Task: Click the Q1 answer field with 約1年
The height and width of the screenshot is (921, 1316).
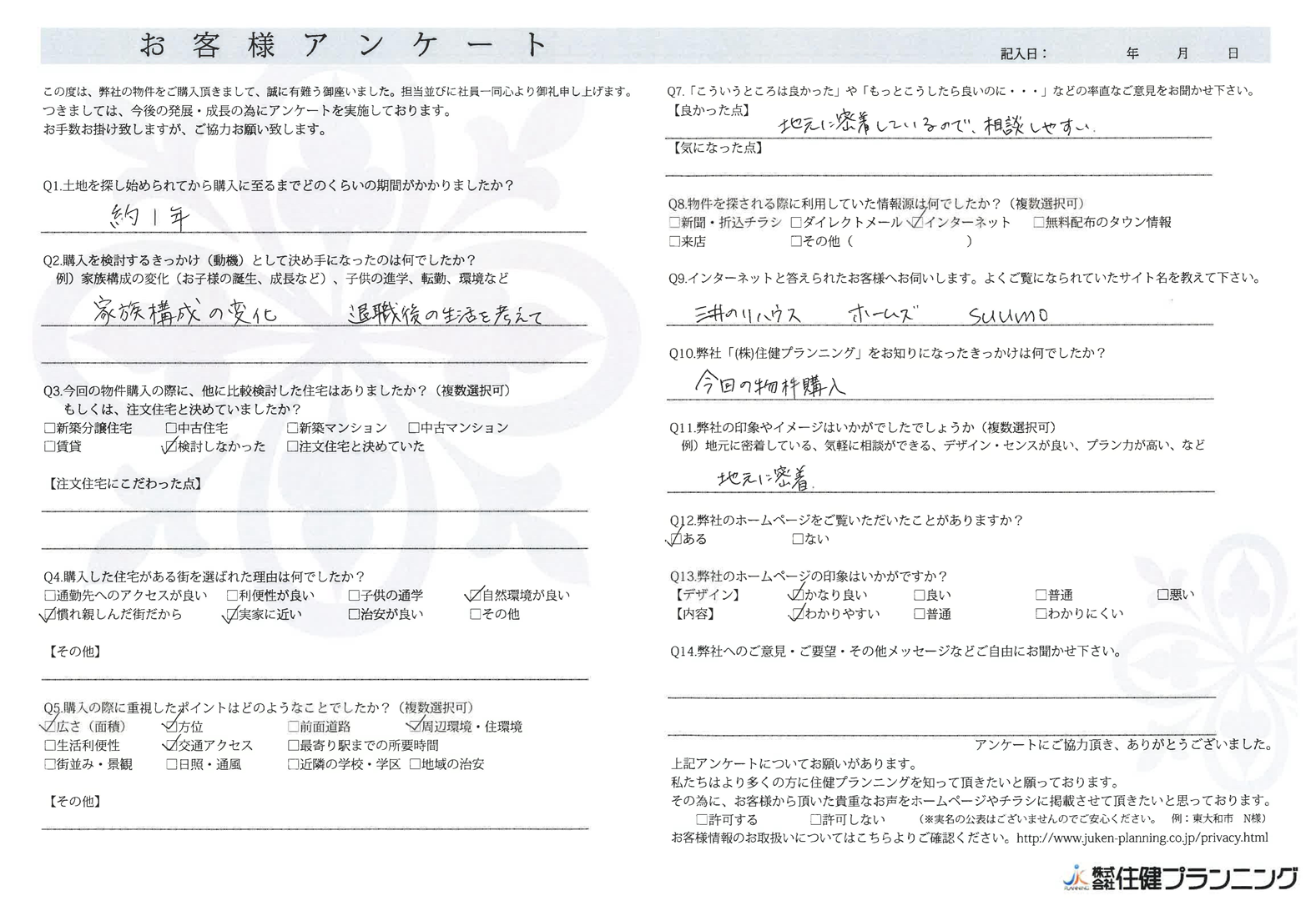Action: click(x=313, y=219)
